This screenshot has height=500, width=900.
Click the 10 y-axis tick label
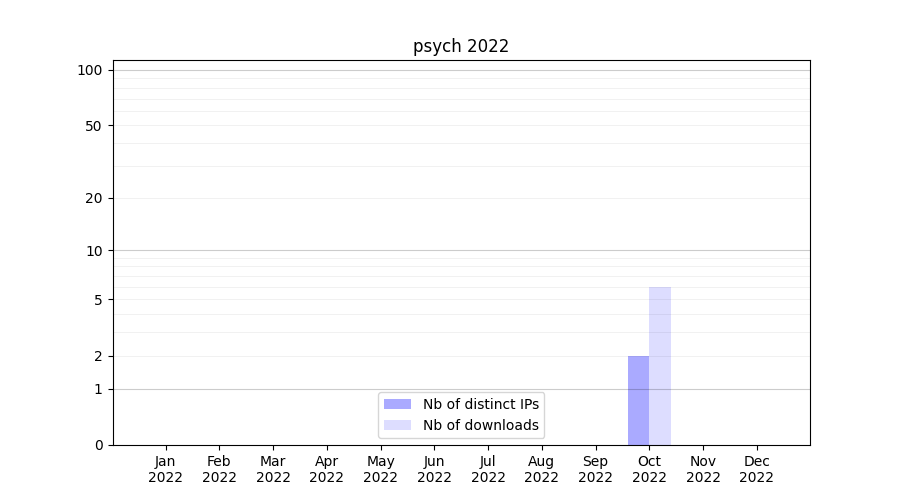click(94, 251)
